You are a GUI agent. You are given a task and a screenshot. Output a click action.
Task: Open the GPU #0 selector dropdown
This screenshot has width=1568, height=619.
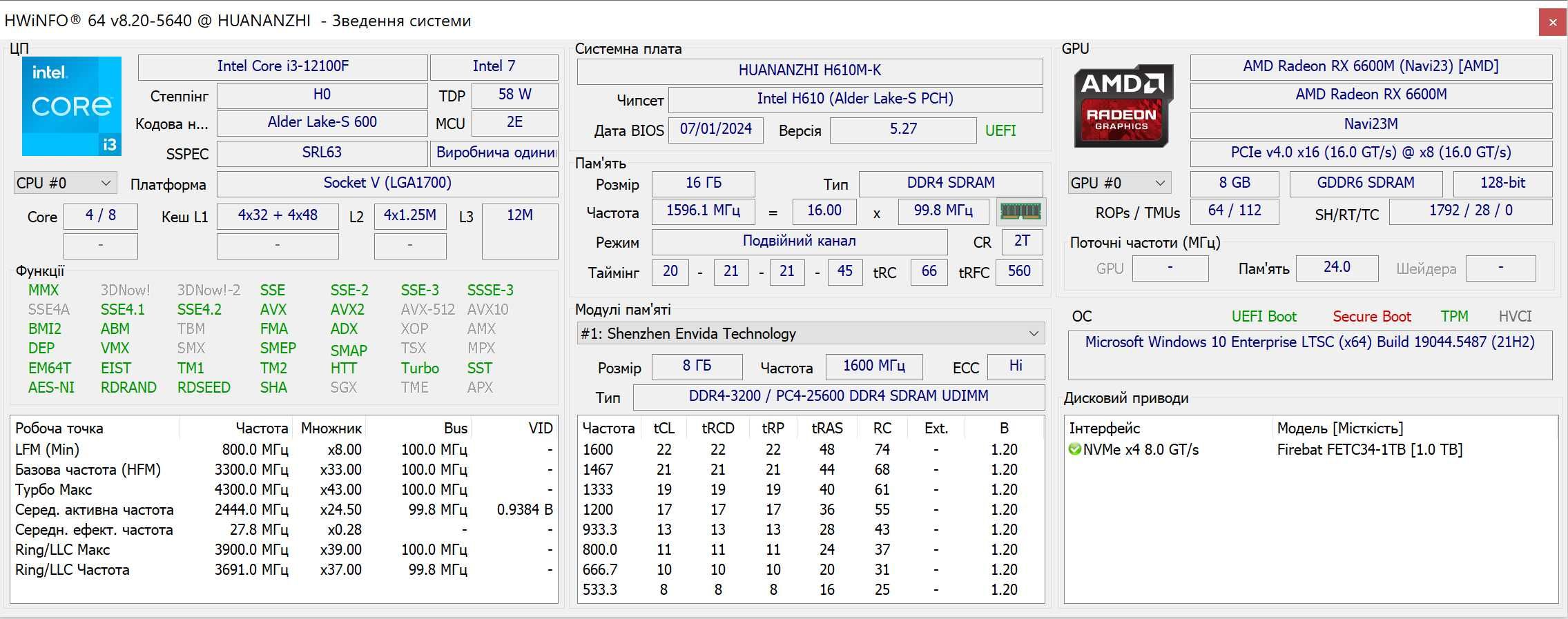click(x=1119, y=183)
